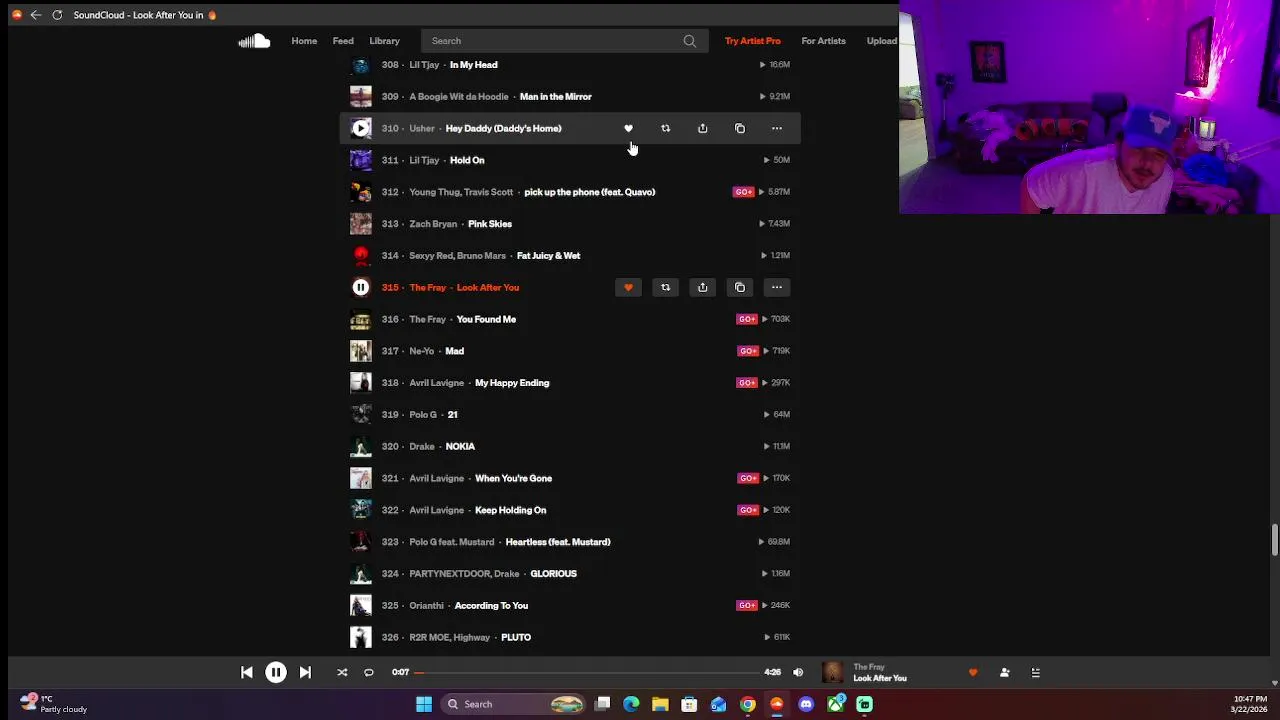Open the Upload menu item

pyautogui.click(x=882, y=41)
